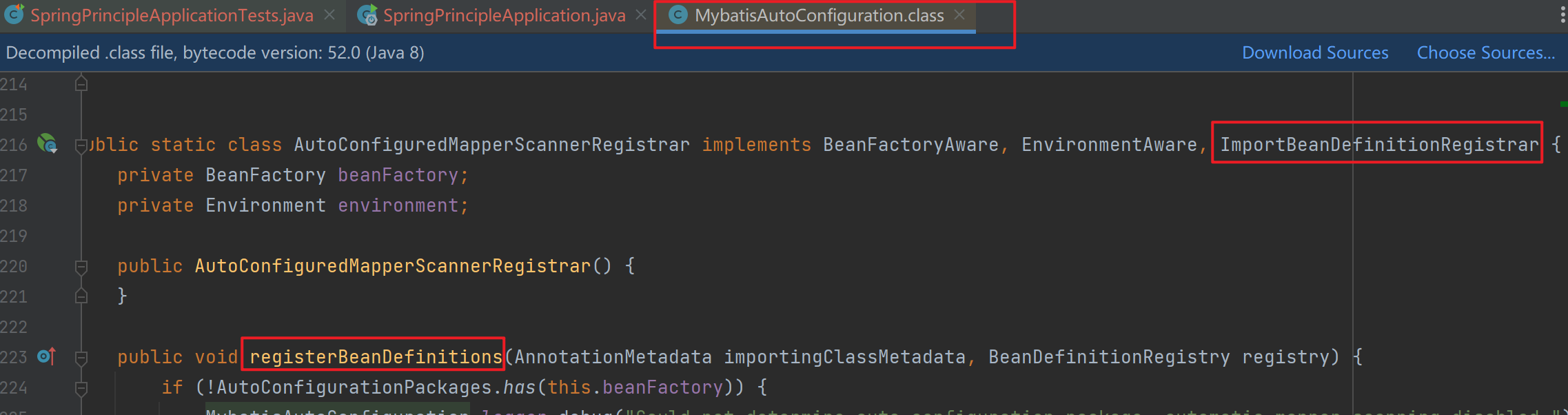
Task: Click the environment field on line 218
Action: [398, 205]
